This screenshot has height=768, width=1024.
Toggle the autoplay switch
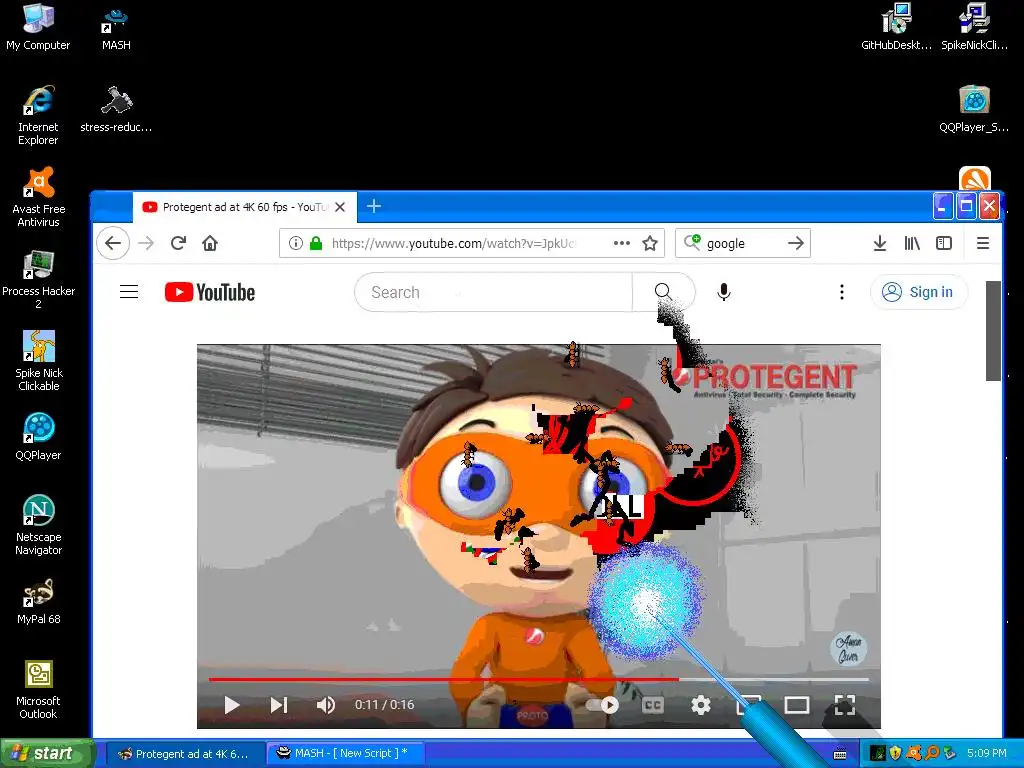603,705
